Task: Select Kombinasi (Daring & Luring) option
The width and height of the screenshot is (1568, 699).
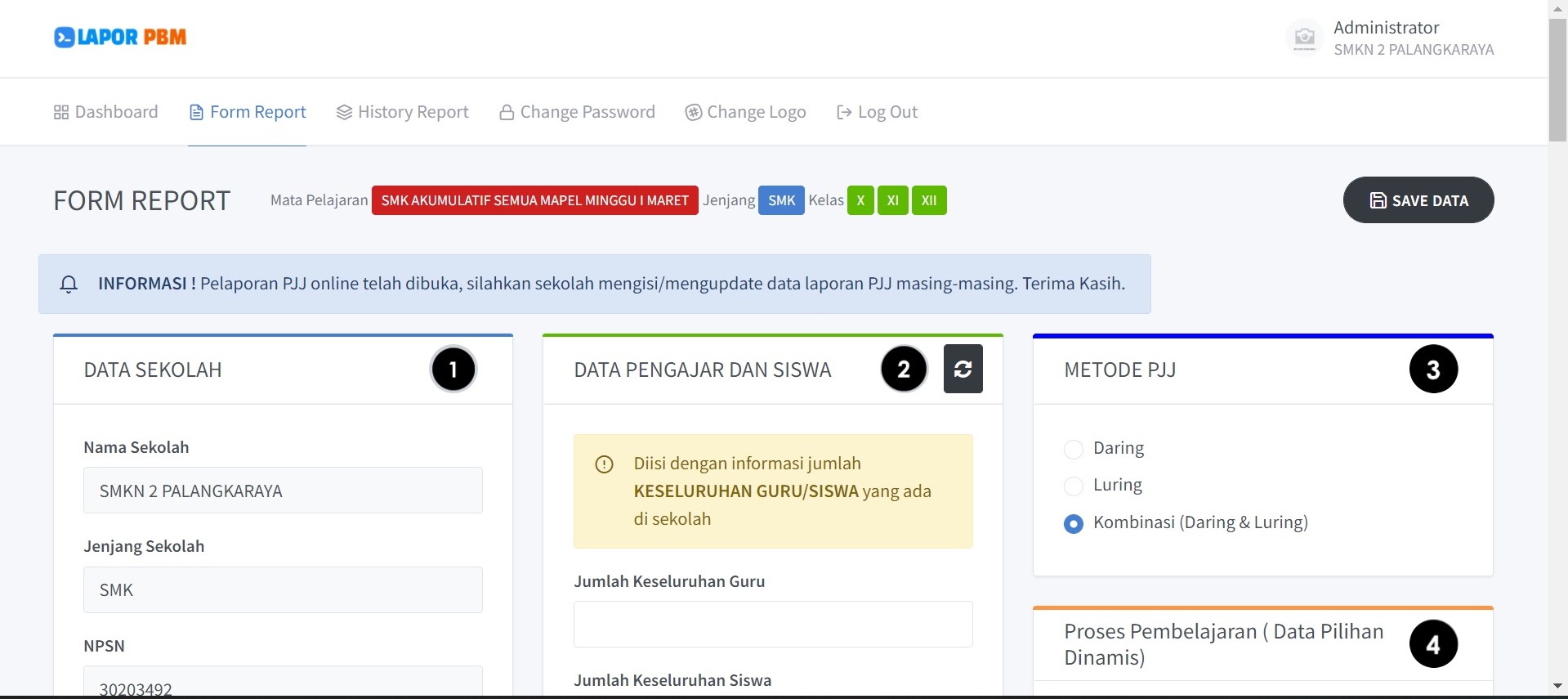Action: pos(1074,523)
